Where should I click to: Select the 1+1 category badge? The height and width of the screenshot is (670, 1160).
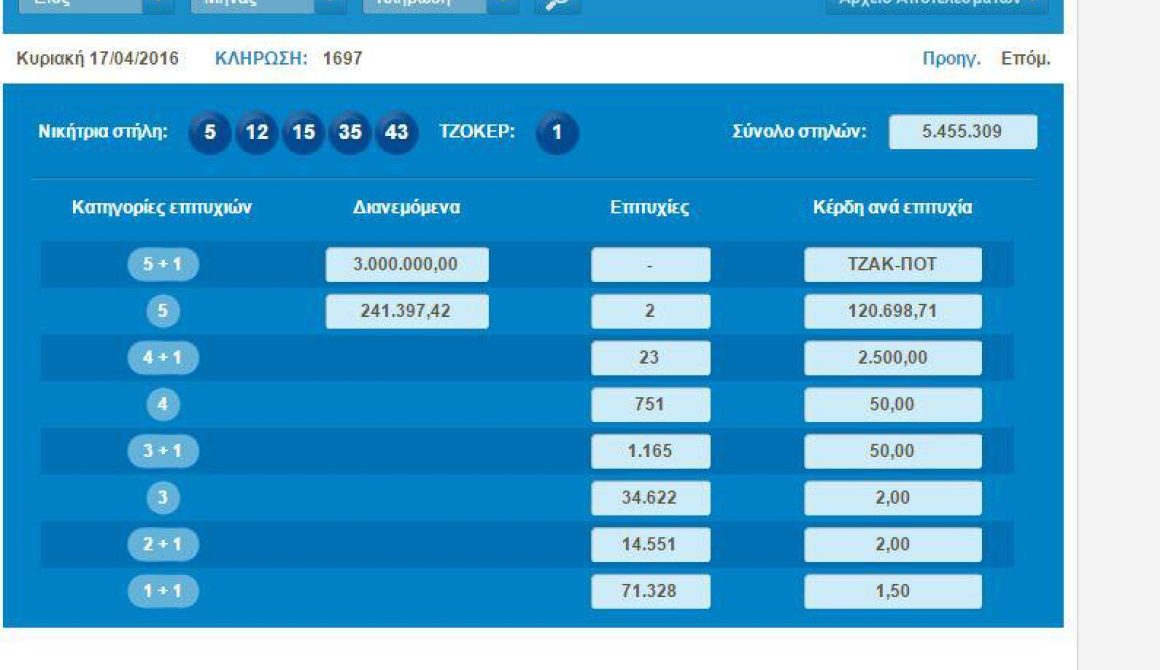point(163,591)
